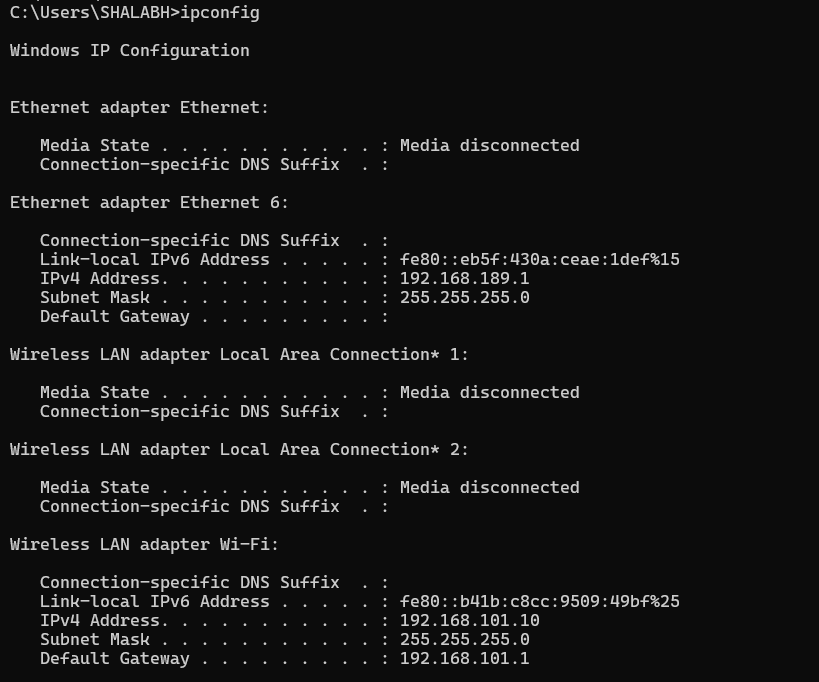Click Media disconnected under Local Area Connection* 2
Image resolution: width=819 pixels, height=682 pixels.
pos(489,488)
